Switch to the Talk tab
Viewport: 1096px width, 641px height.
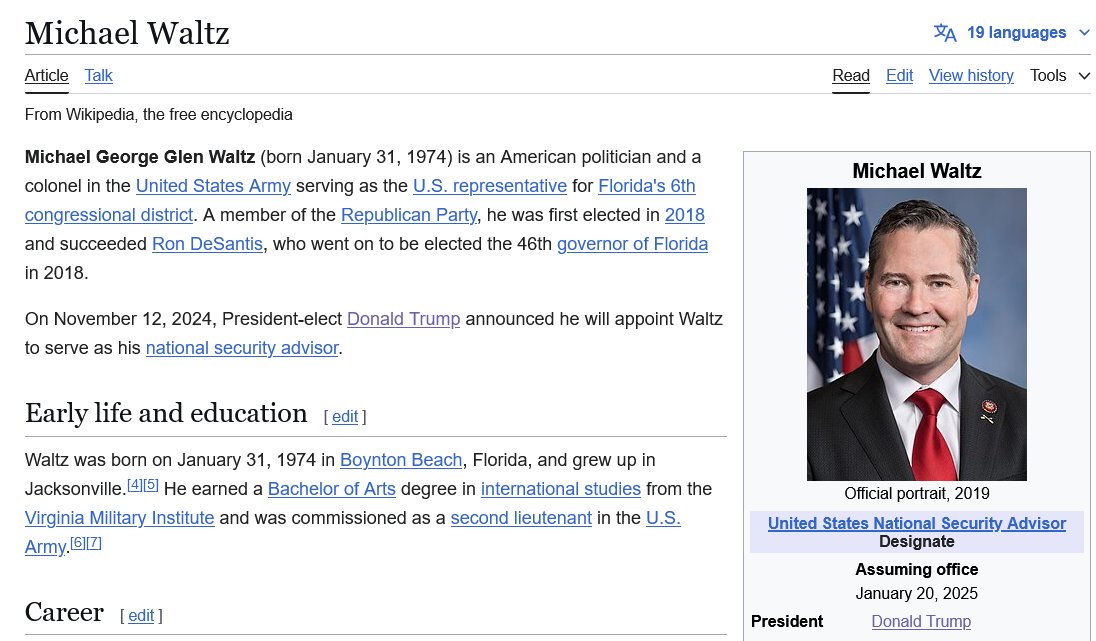click(x=99, y=76)
